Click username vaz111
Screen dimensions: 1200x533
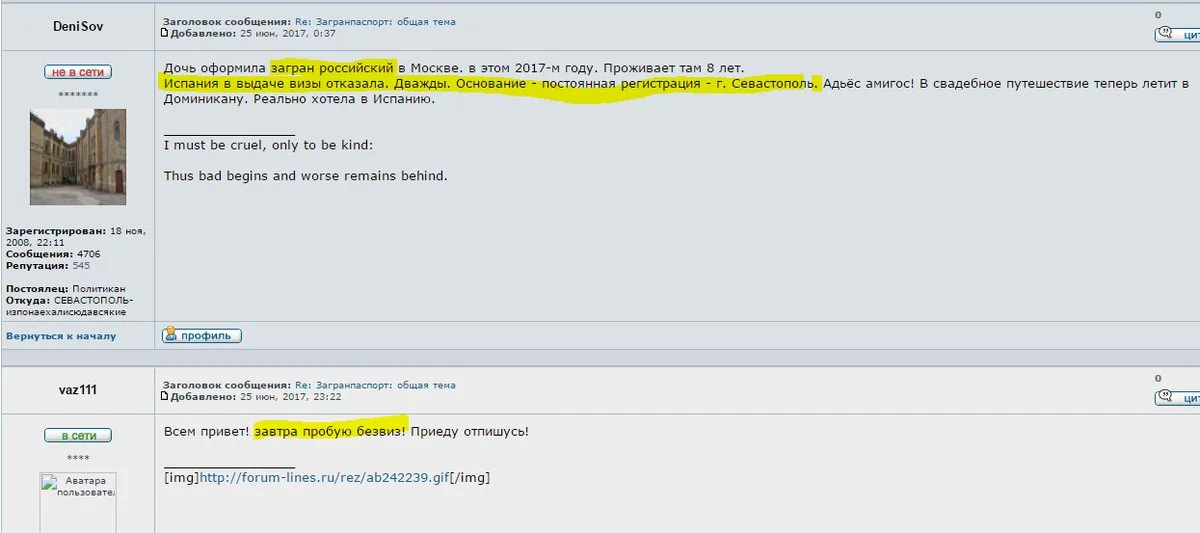[x=78, y=391]
